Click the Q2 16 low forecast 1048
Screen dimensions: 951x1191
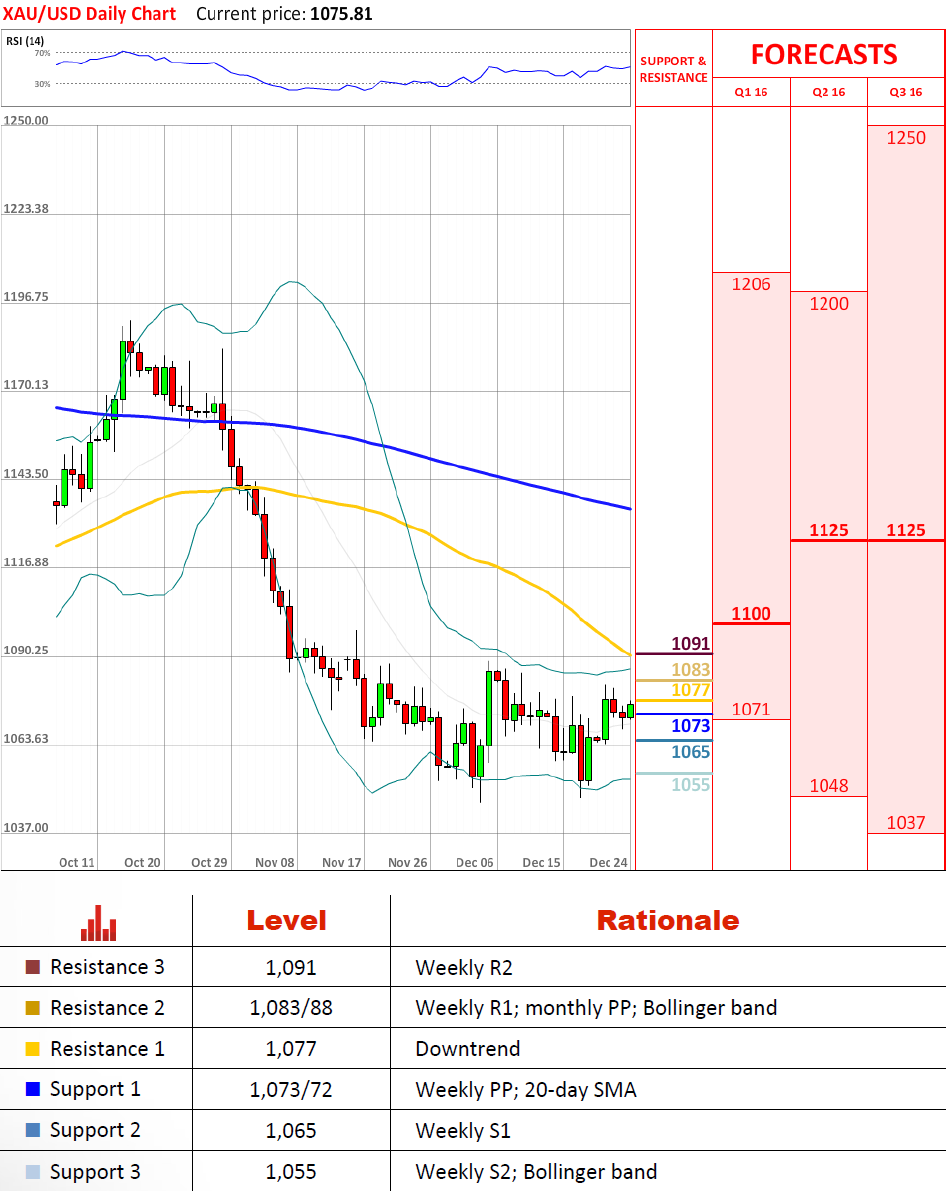point(829,785)
